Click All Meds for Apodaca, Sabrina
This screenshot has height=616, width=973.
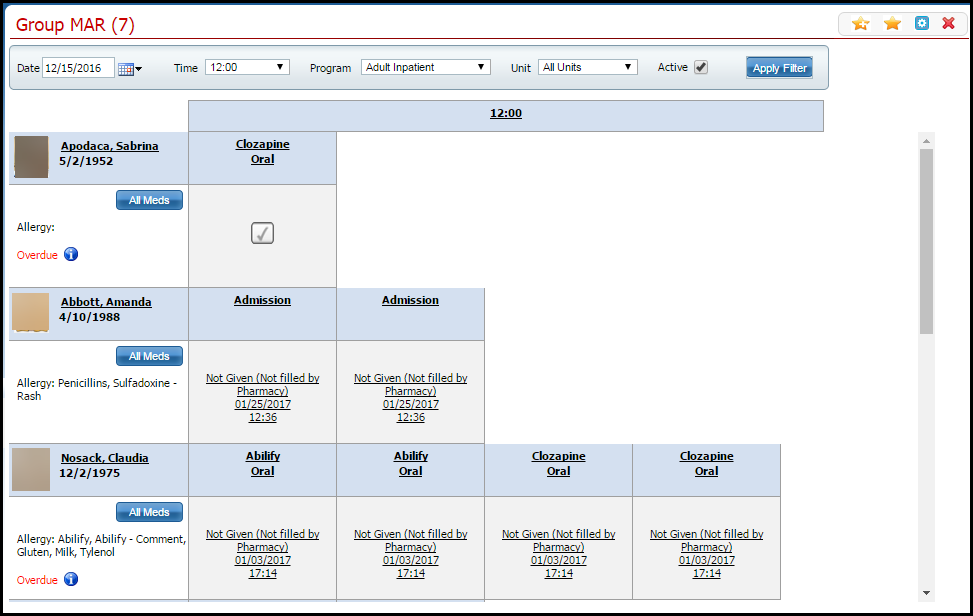point(148,199)
